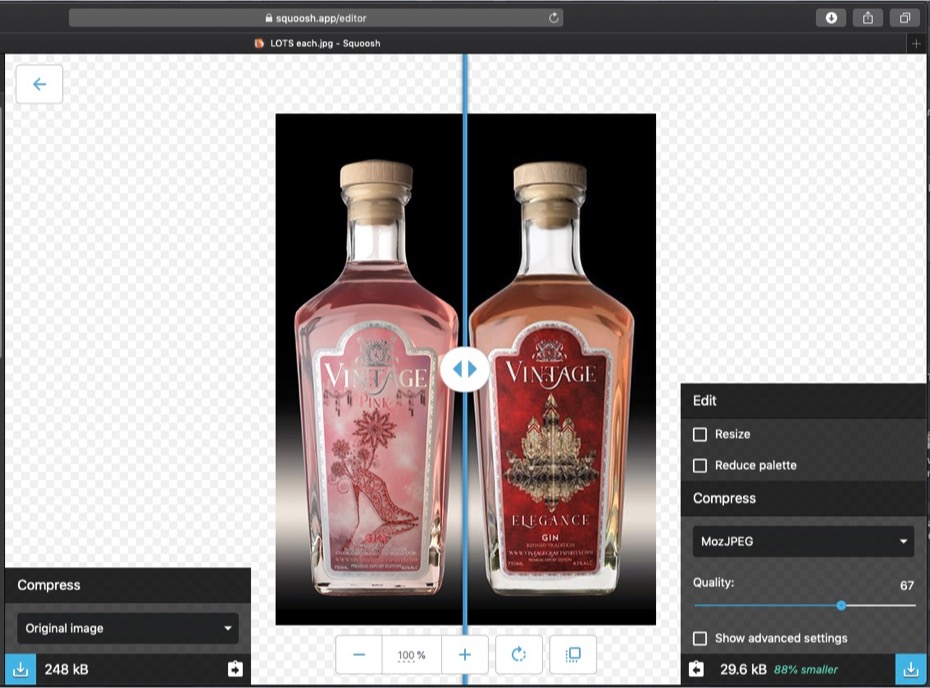Toggle the background checkerboard icon

(573, 655)
